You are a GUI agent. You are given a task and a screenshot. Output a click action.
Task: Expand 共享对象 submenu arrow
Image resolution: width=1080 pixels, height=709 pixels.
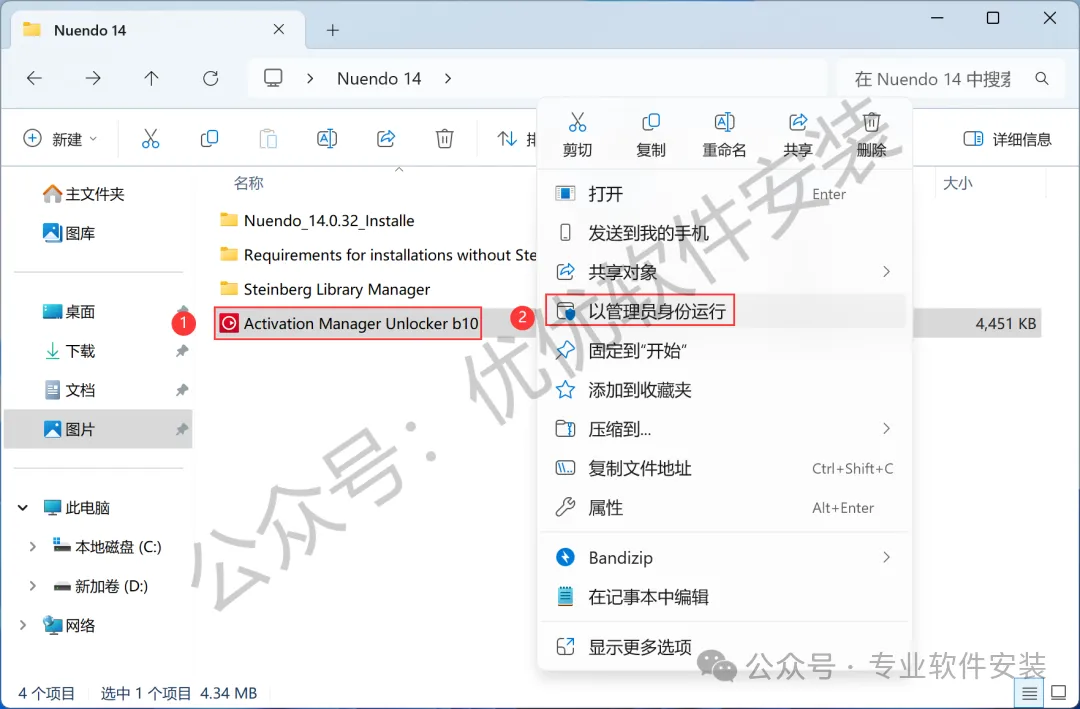pos(886,271)
